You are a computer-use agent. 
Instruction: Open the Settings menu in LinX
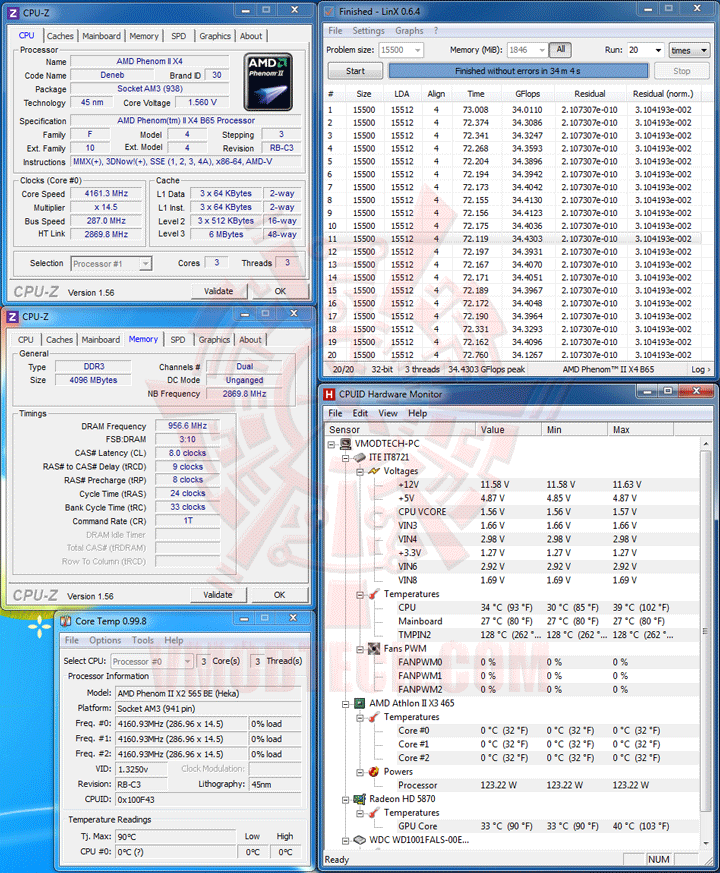pos(369,31)
